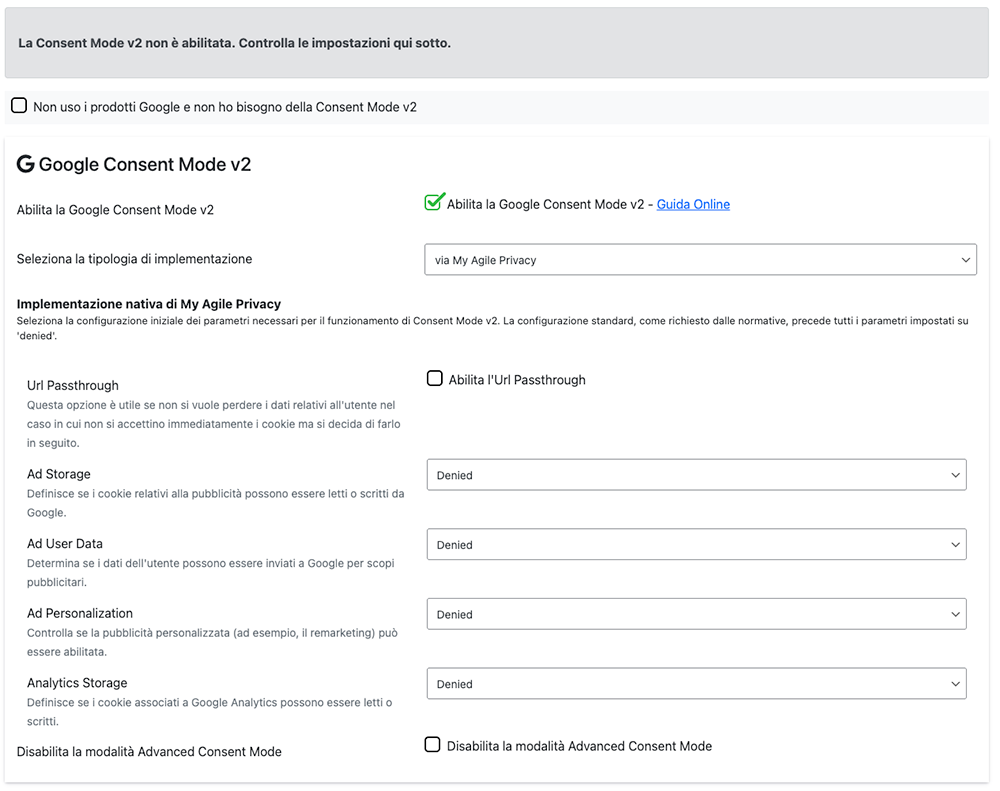Click the 'Consent Mode v2 non è abilitata' notice

point(235,44)
